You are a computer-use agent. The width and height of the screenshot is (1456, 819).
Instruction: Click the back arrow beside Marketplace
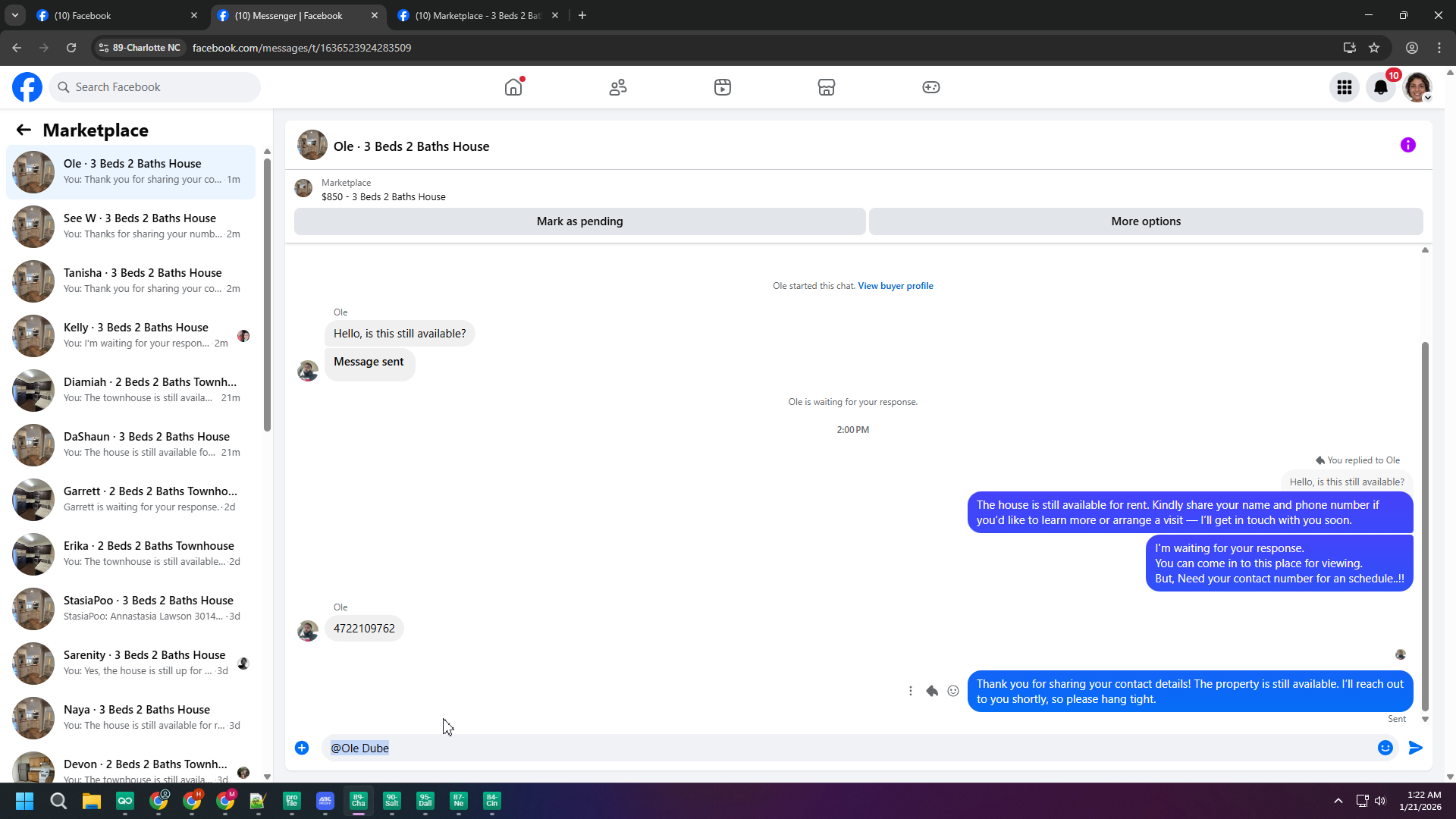[x=24, y=130]
